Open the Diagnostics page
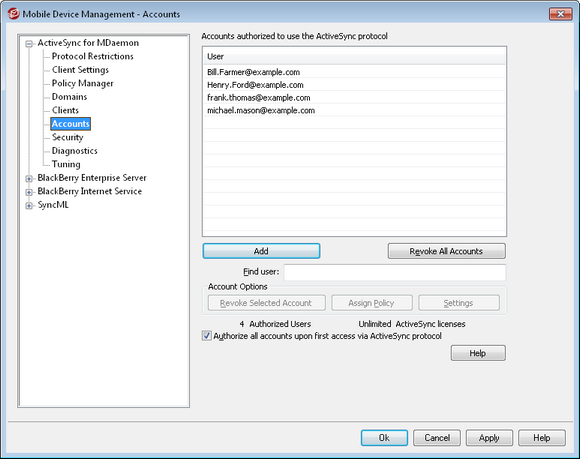The image size is (580, 459). pos(75,151)
